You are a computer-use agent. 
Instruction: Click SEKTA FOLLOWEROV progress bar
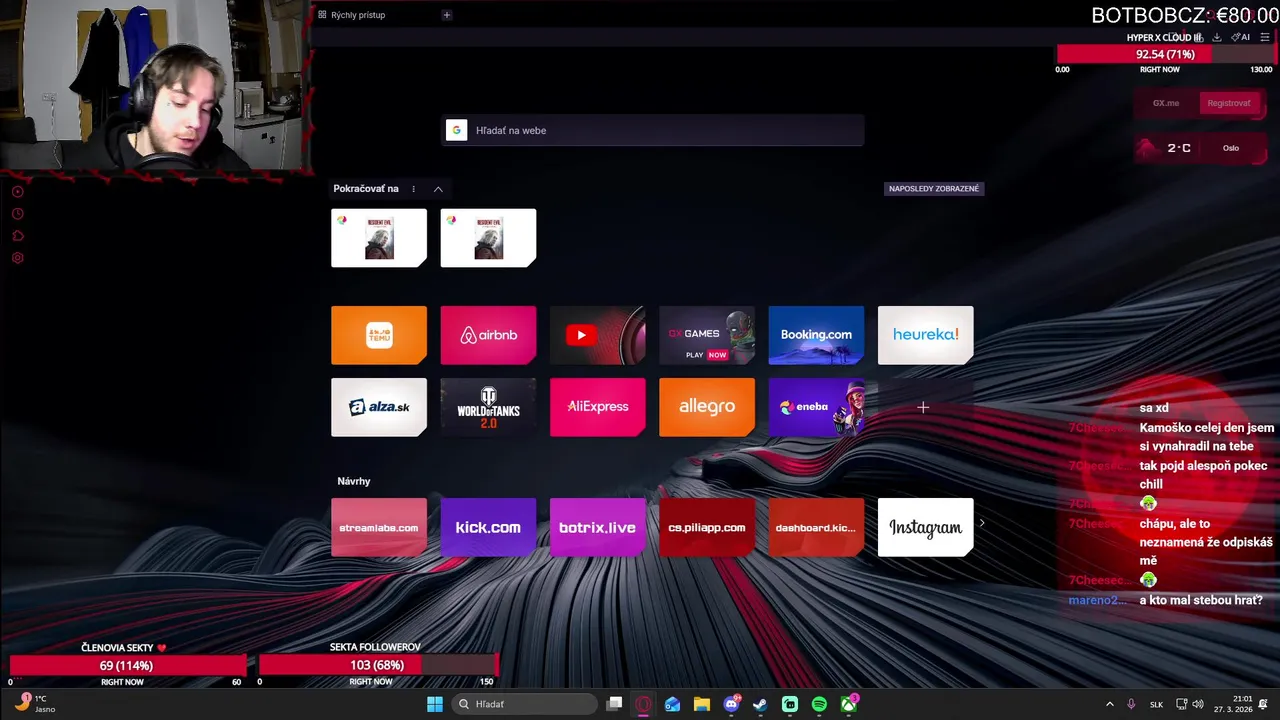click(x=377, y=665)
